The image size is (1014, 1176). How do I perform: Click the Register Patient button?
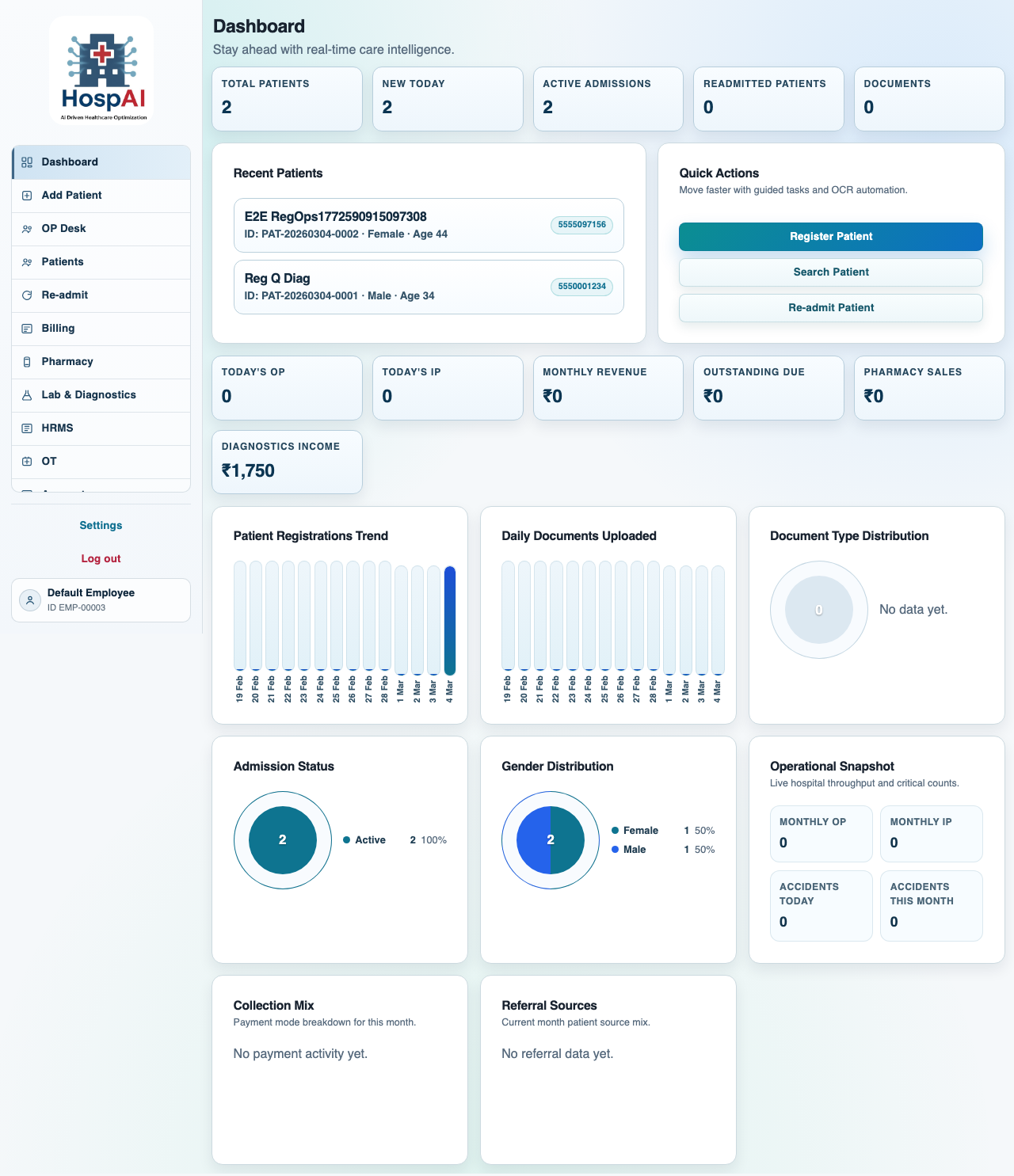[830, 236]
